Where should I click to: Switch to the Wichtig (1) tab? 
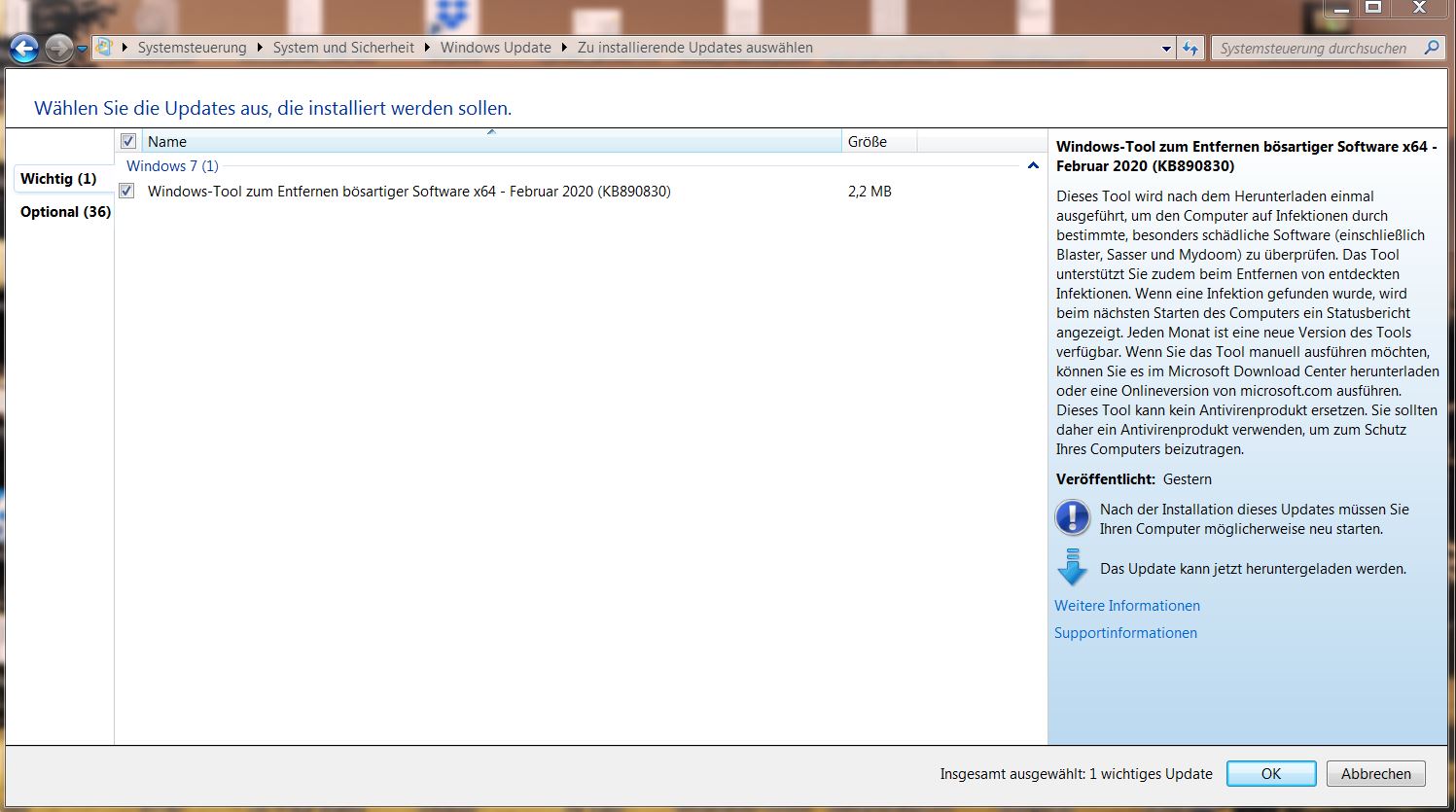[58, 179]
